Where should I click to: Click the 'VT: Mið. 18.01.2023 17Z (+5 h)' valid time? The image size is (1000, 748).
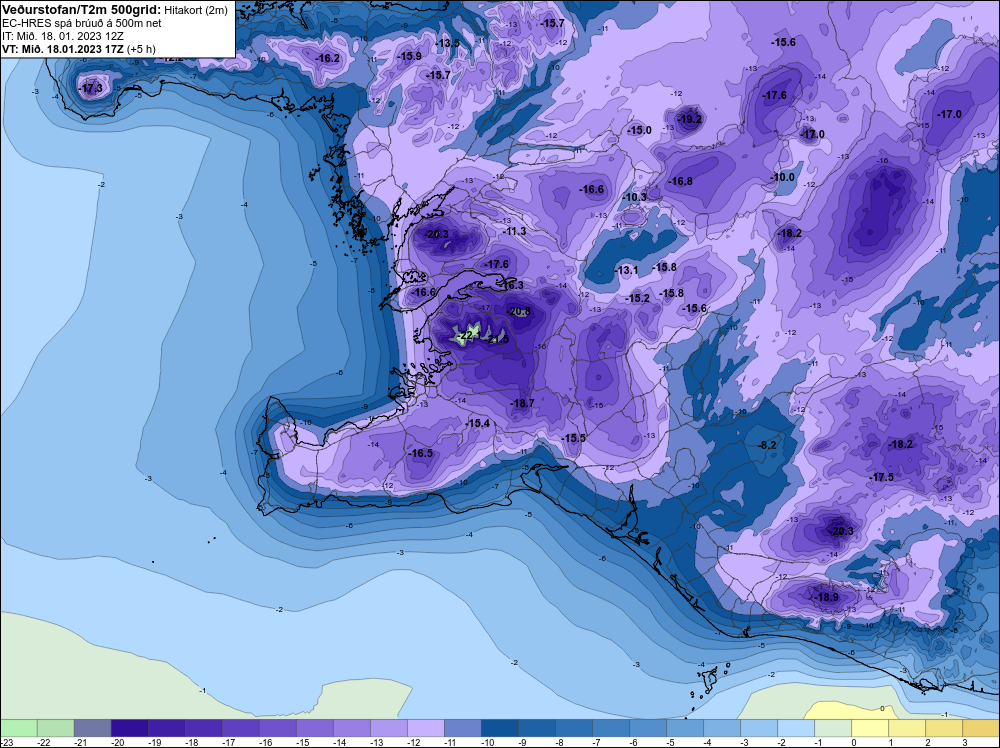click(78, 49)
